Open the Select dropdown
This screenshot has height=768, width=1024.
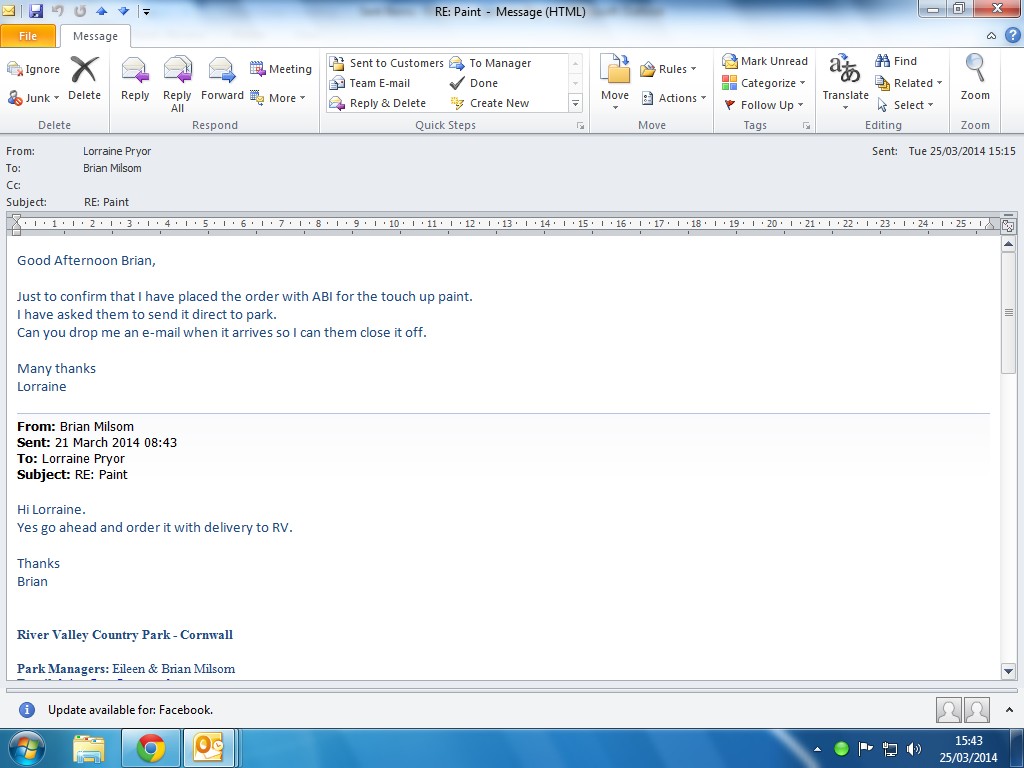pos(904,104)
